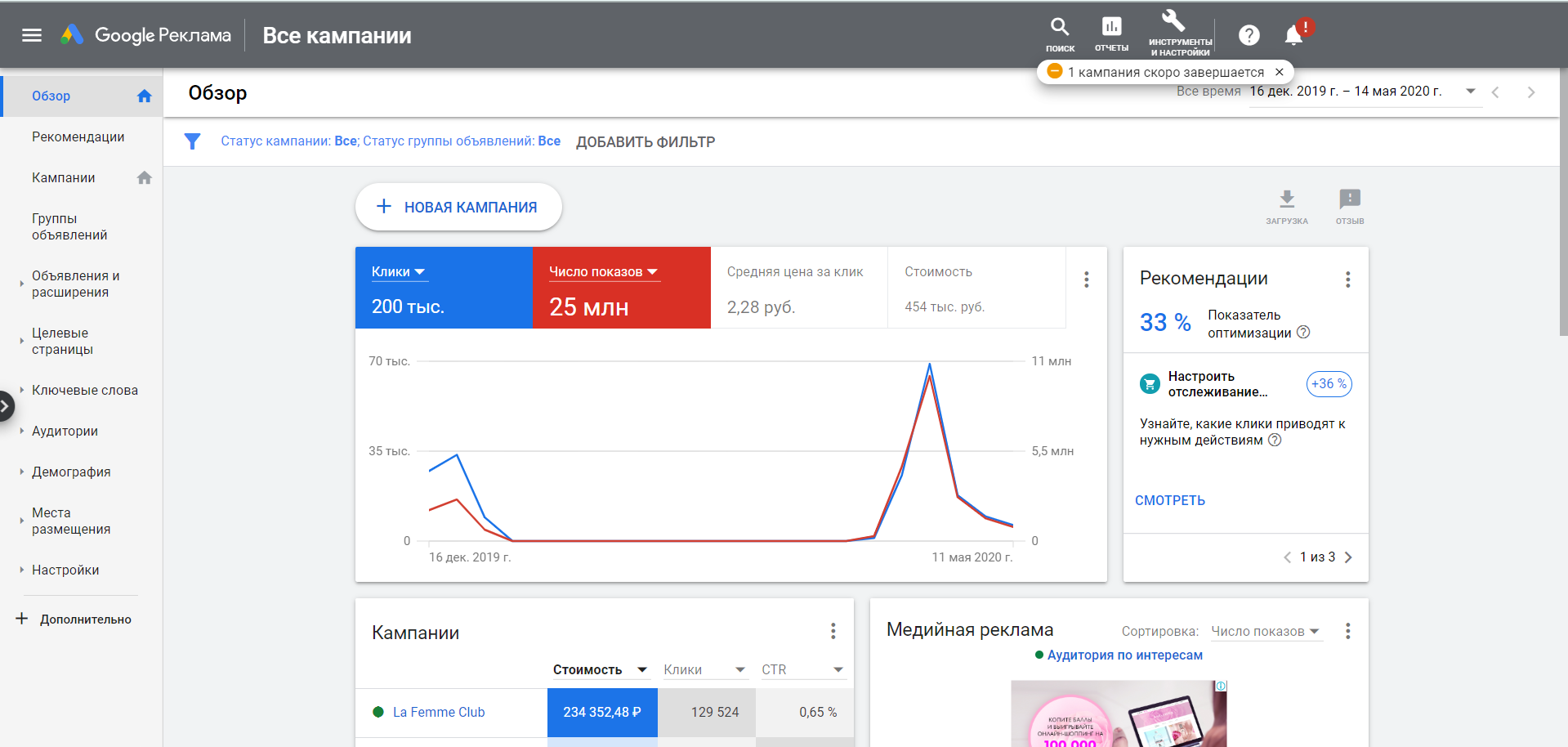The height and width of the screenshot is (747, 1568).
Task: Select Рекомендации in the left sidebar
Action: pyautogui.click(x=78, y=136)
